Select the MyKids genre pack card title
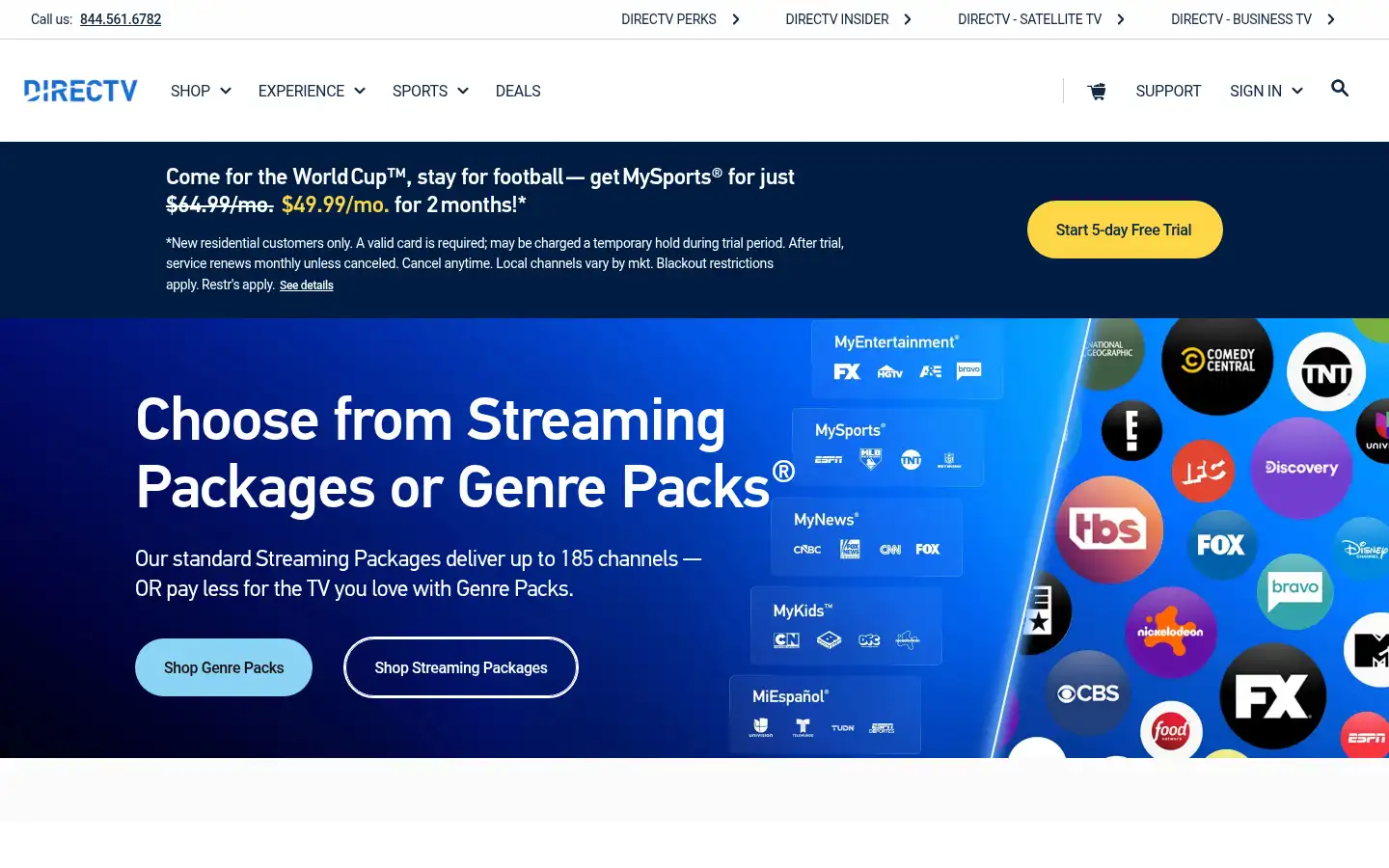The image size is (1389, 868). click(x=803, y=610)
